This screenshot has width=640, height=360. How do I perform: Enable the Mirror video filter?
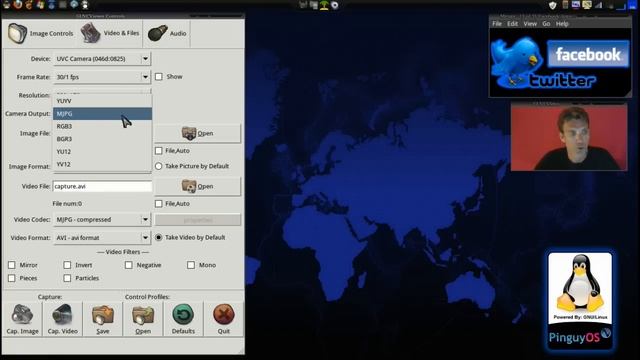(x=12, y=265)
